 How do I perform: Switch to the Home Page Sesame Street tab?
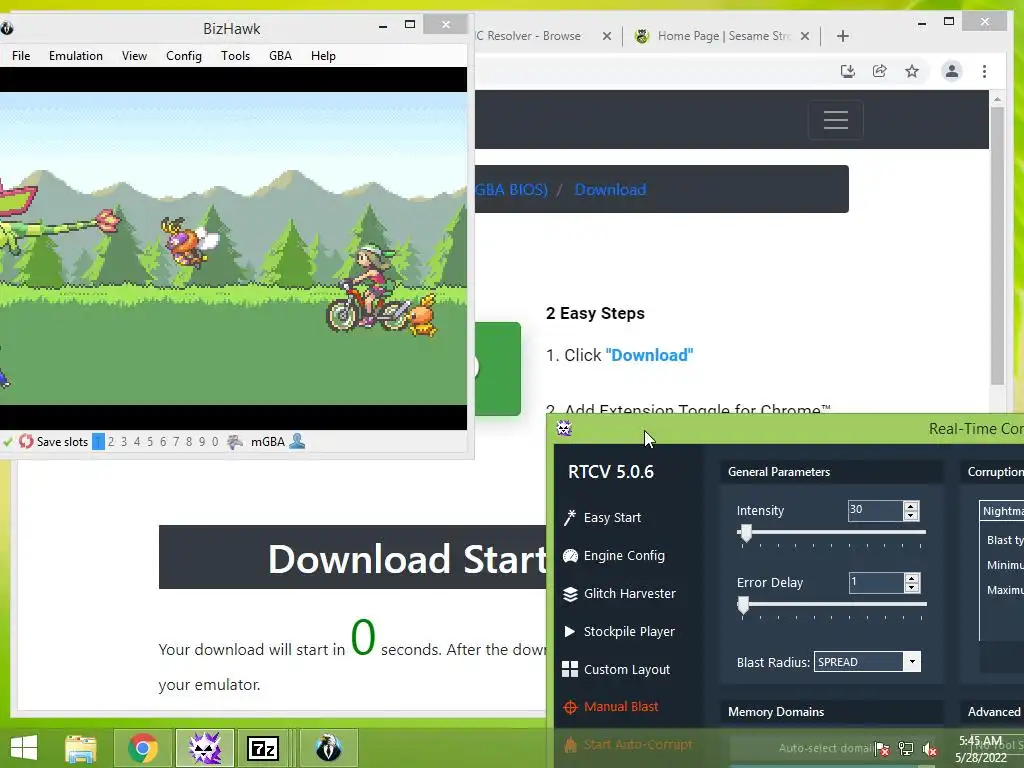[x=724, y=36]
